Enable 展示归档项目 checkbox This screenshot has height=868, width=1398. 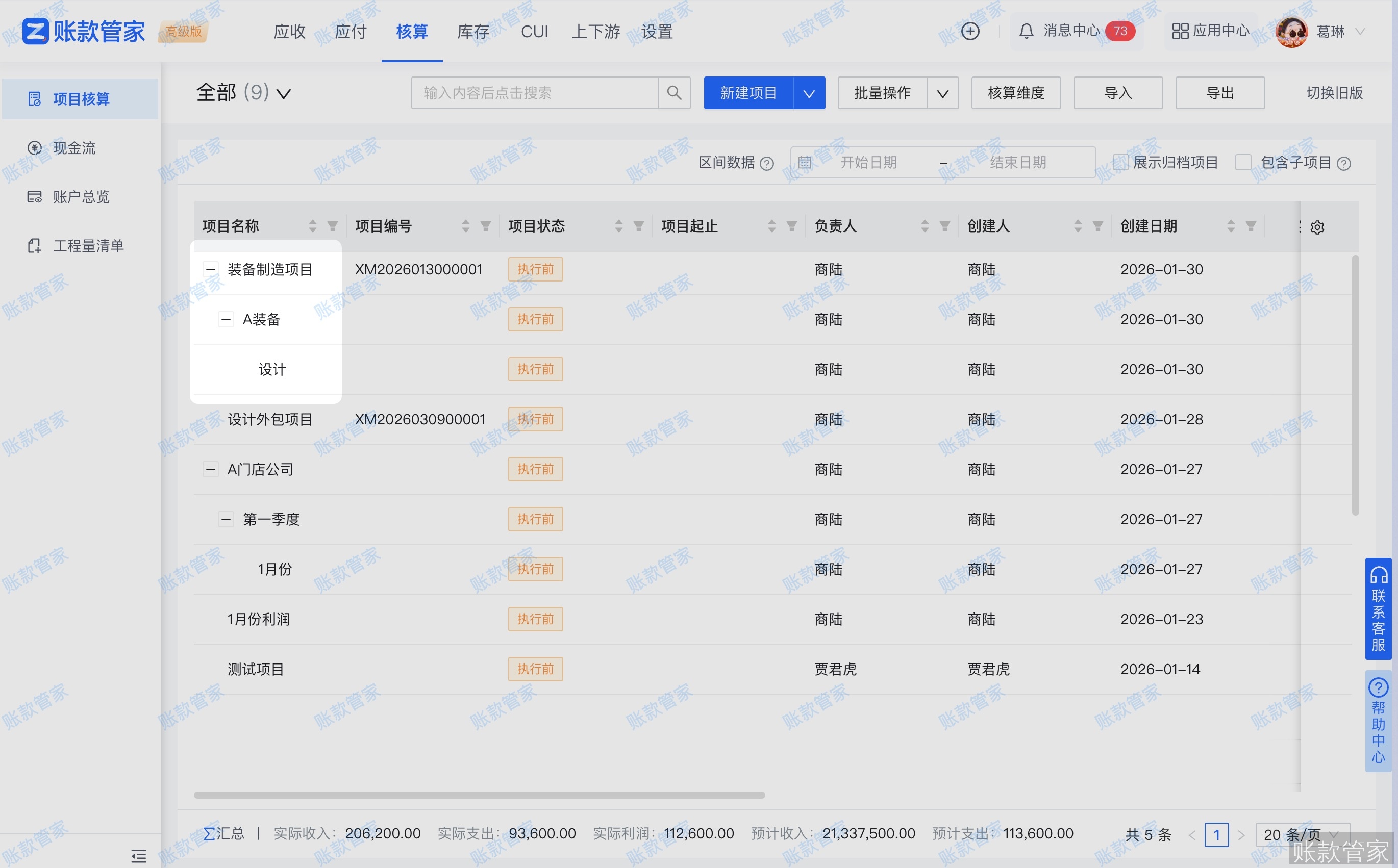point(1120,163)
